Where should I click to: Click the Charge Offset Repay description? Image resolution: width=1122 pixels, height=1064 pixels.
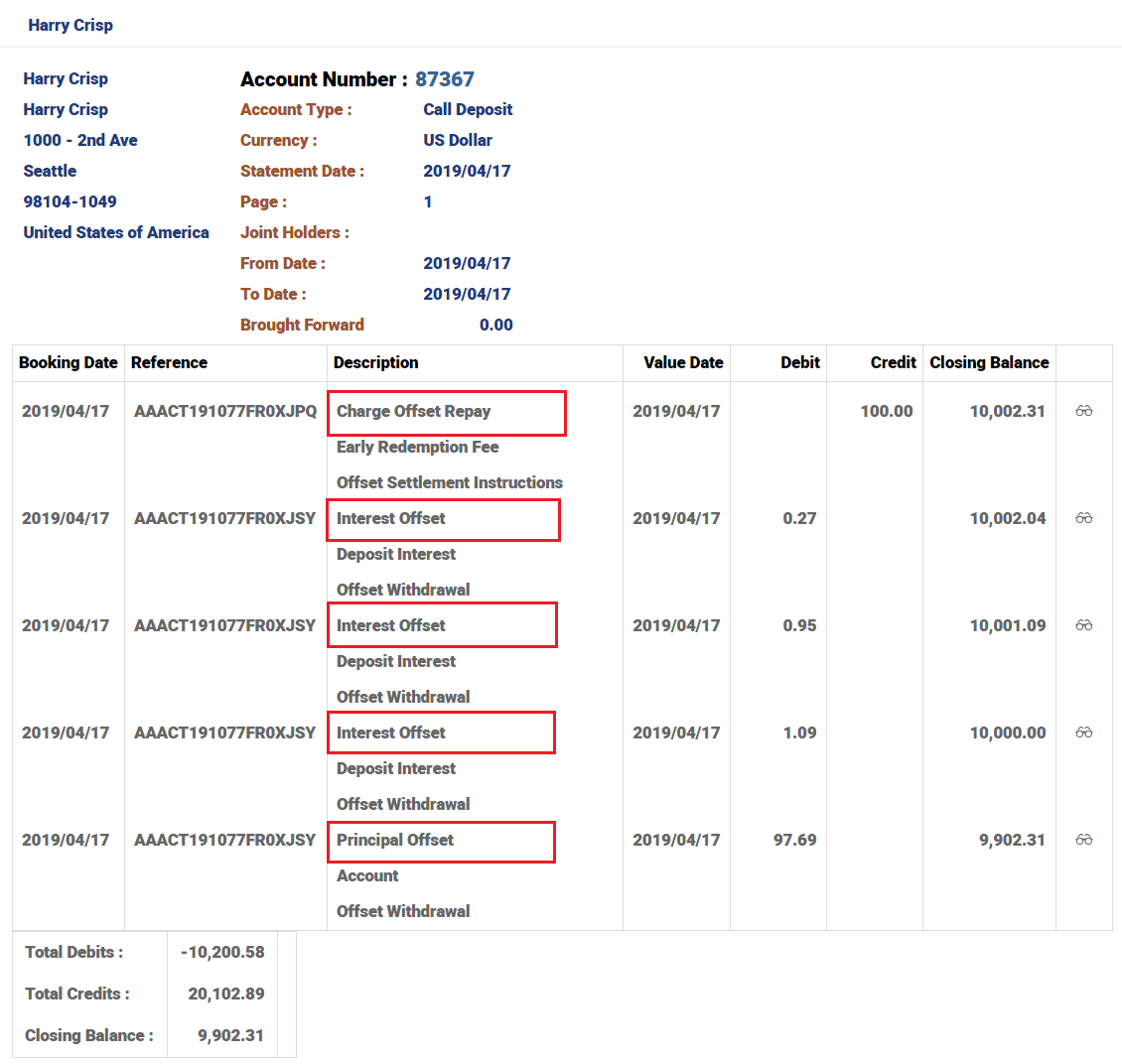[x=413, y=411]
